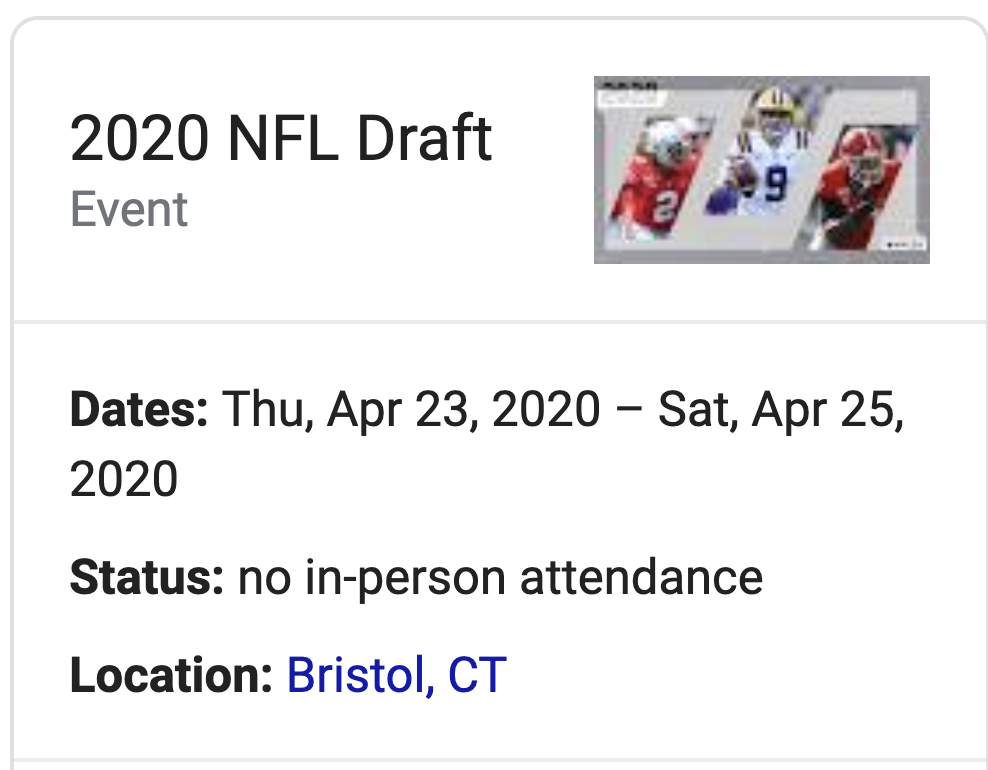This screenshot has height=770, width=988.
Task: Click "CT" in the location link
Action: pos(477,675)
